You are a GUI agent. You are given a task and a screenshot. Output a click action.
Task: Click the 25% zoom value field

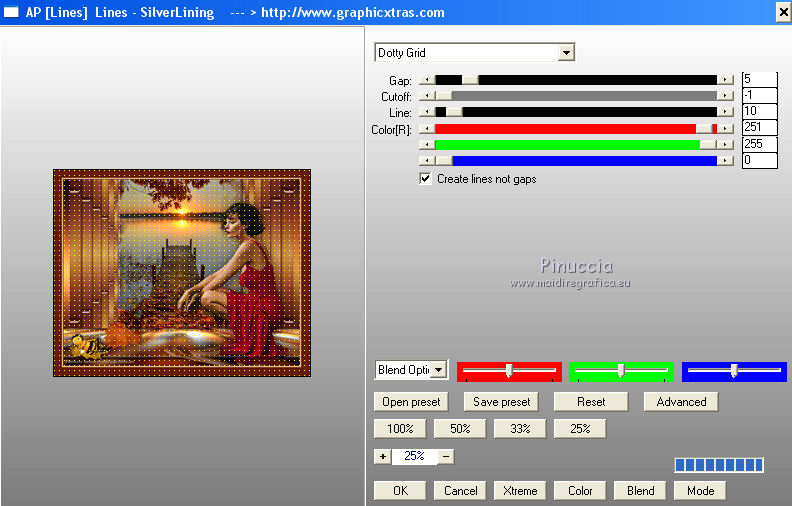pos(414,456)
